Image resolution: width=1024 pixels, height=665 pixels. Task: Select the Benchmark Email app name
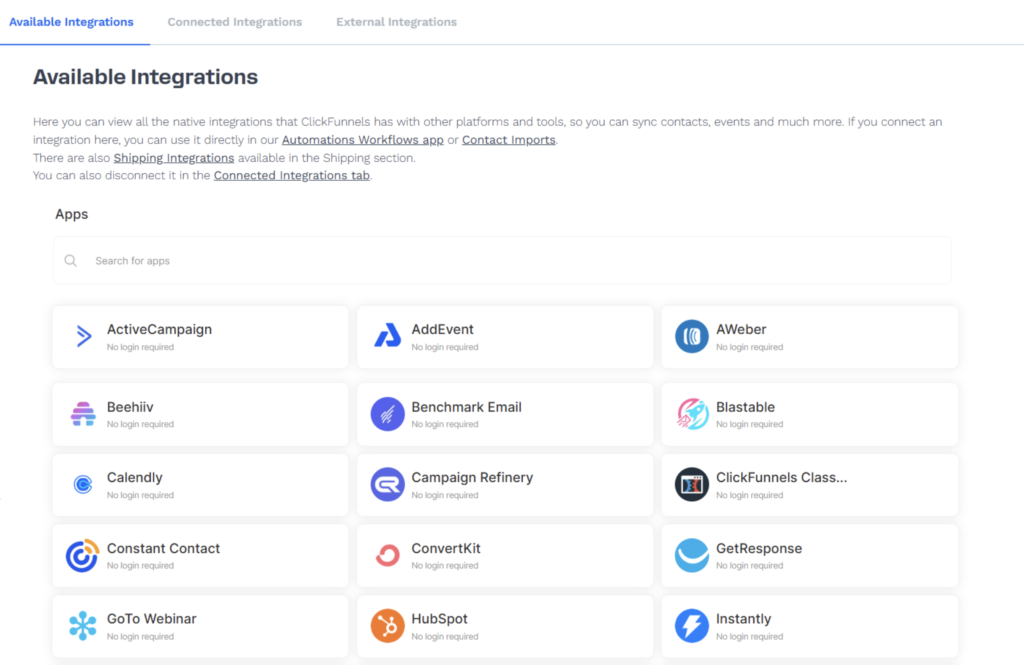tap(466, 407)
